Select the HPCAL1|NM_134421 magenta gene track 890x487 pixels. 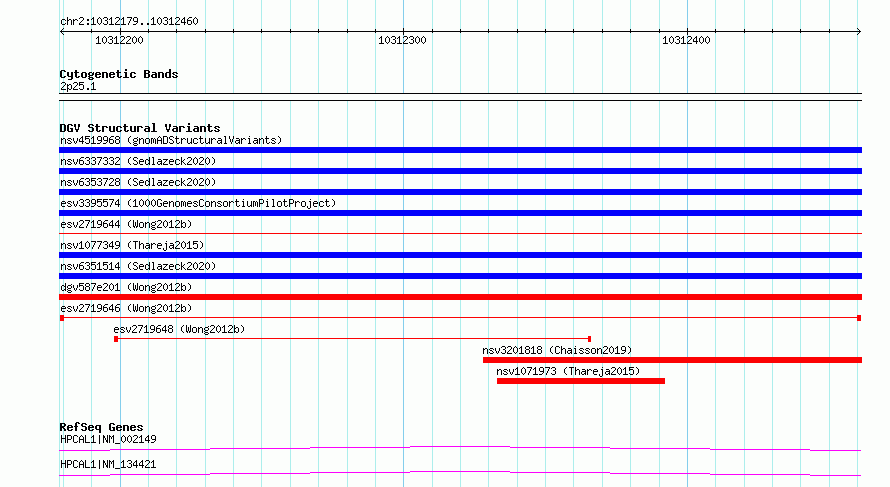[460, 473]
